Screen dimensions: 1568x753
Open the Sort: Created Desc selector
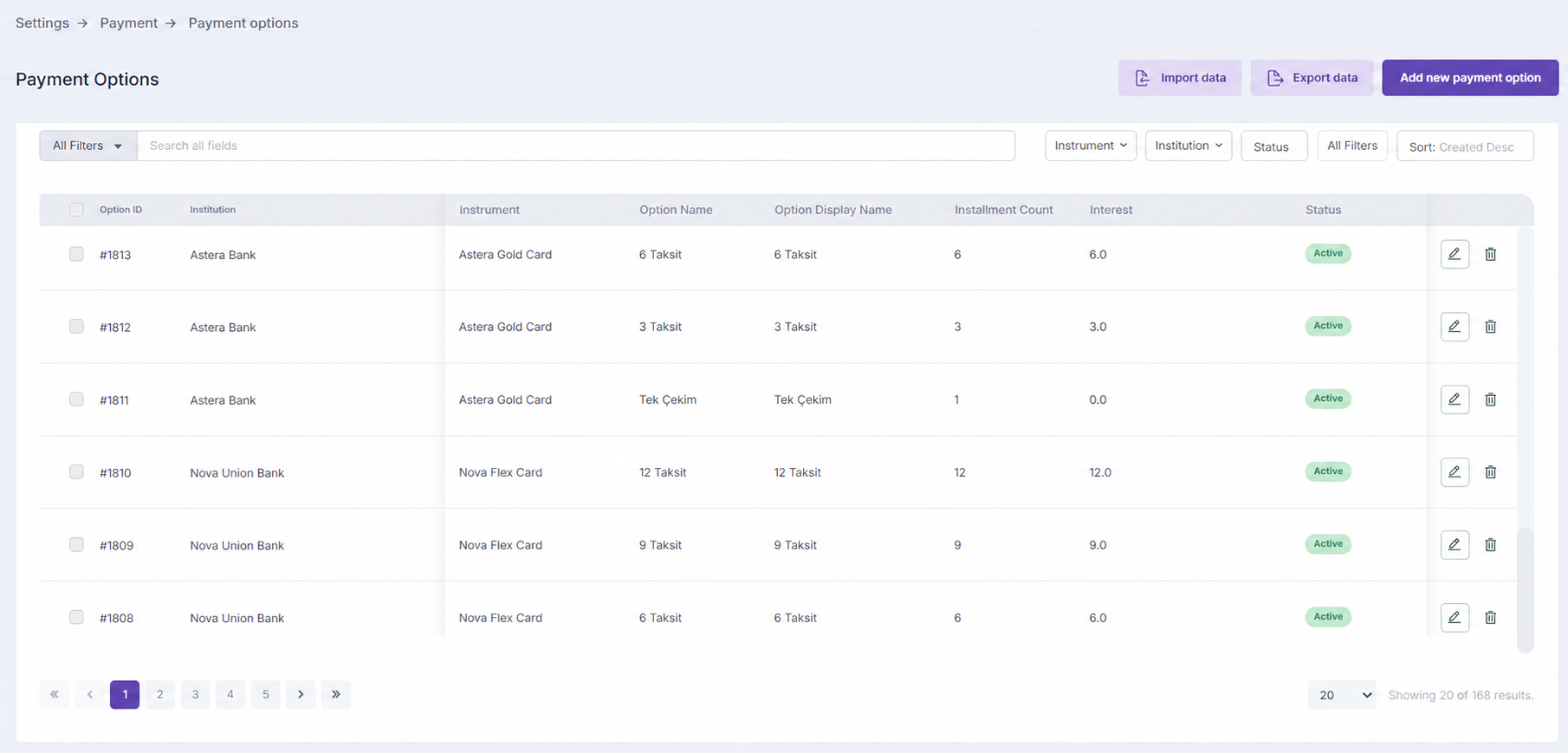(1465, 146)
